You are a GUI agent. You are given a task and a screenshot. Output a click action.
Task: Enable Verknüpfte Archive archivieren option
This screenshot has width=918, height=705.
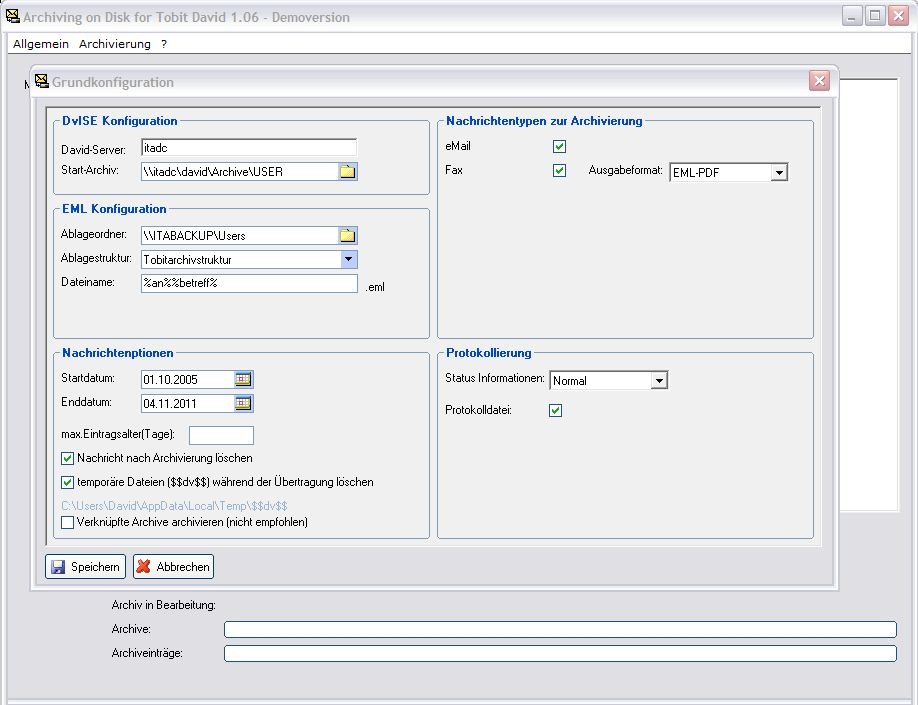(67, 522)
